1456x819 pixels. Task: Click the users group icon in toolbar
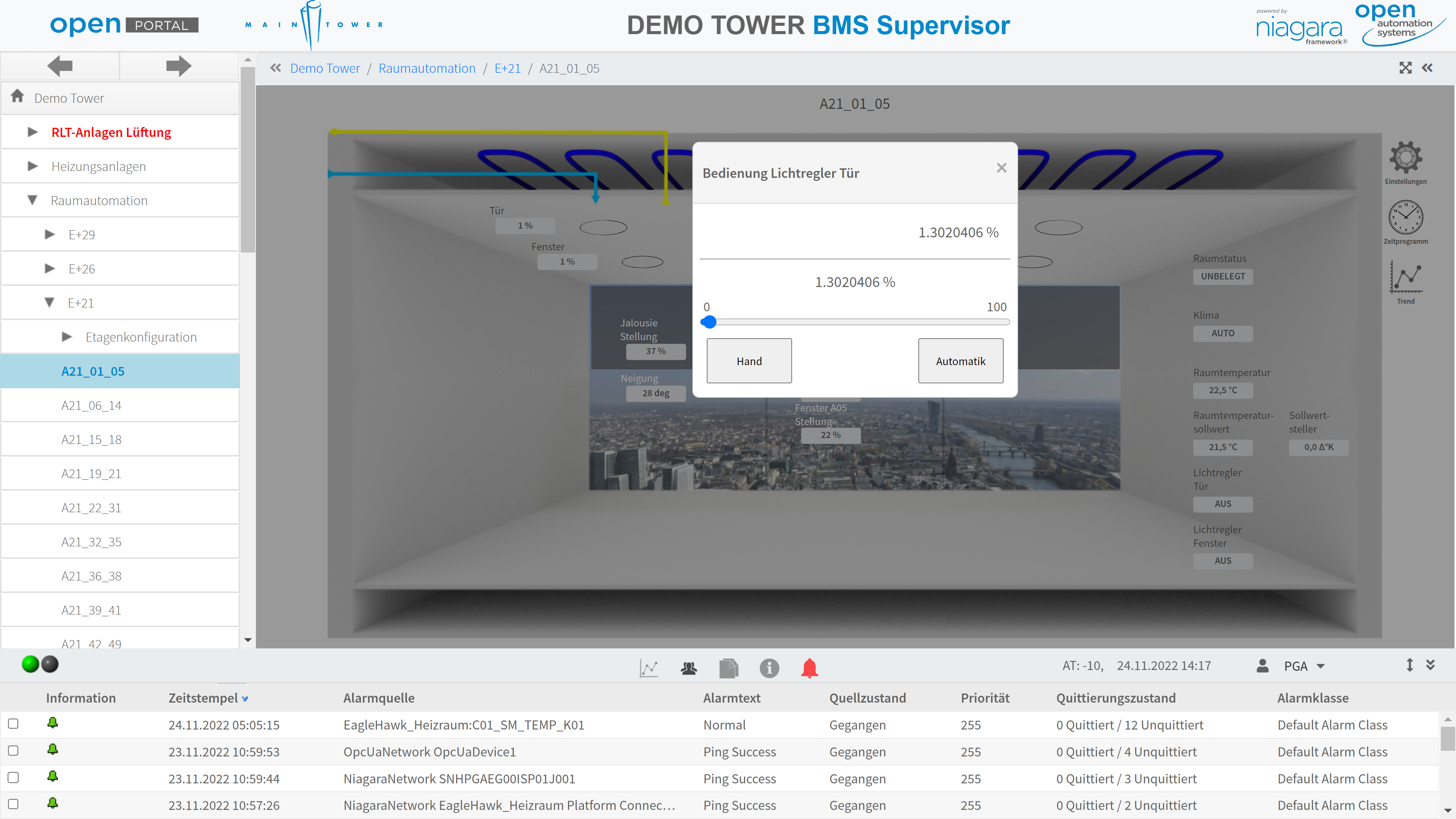click(x=689, y=668)
